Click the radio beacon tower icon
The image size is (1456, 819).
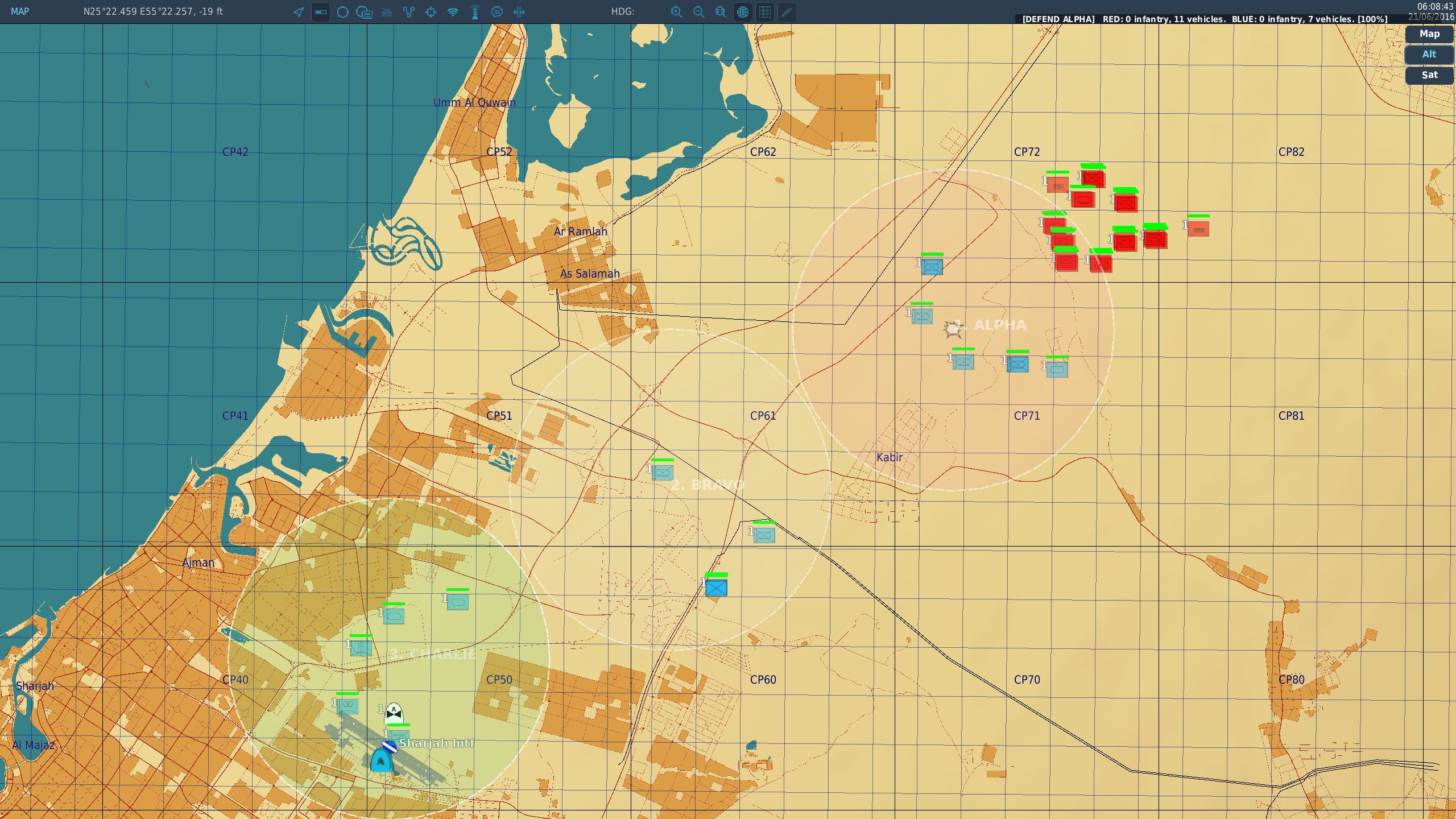(x=475, y=12)
